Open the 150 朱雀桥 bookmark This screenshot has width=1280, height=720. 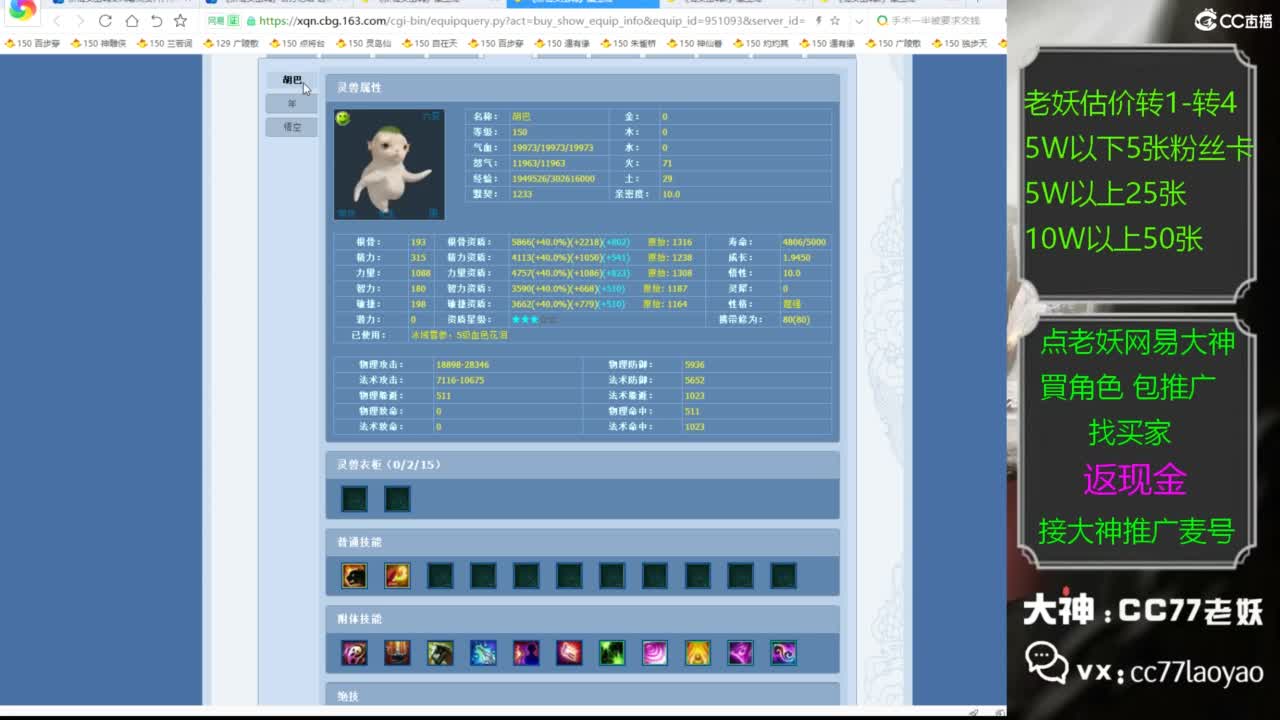tap(628, 43)
